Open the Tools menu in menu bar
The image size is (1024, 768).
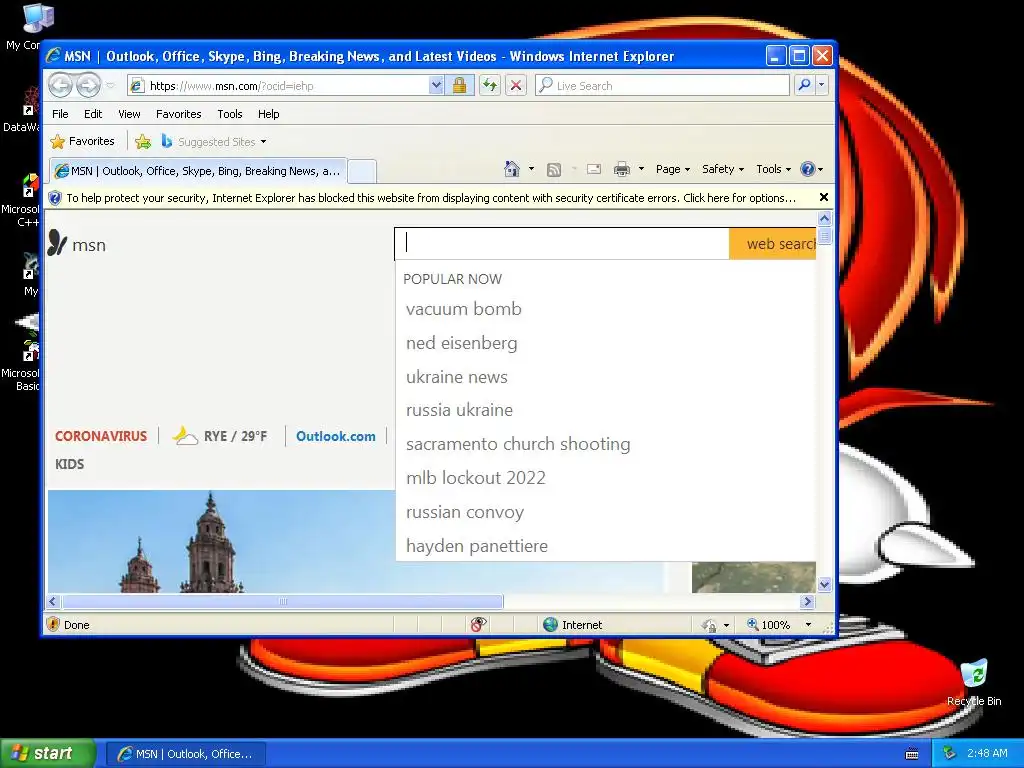tap(230, 114)
